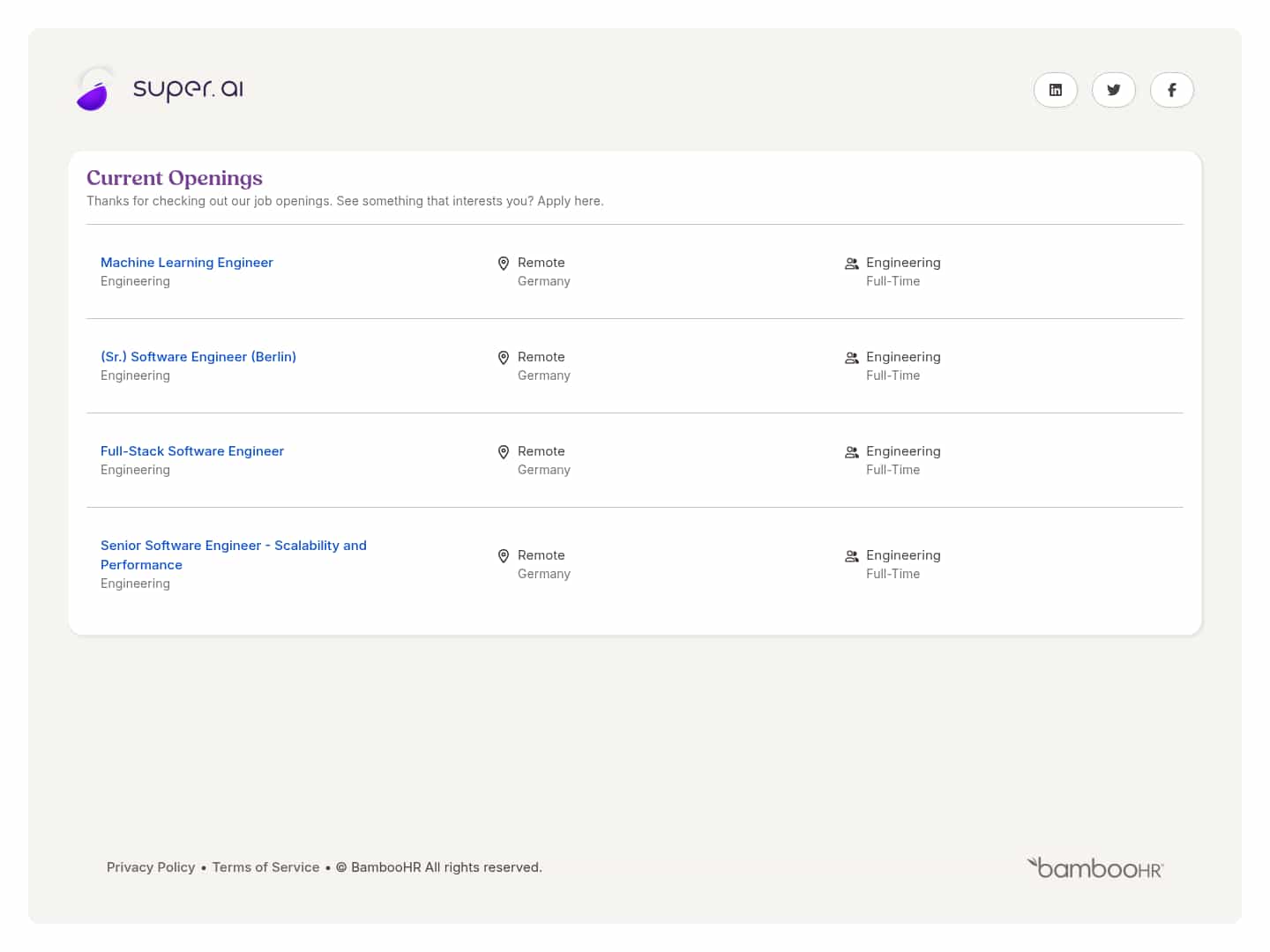This screenshot has width=1270, height=952.
Task: Click 'Germany' in the Full-Stack Software Engineer row
Action: click(x=544, y=470)
